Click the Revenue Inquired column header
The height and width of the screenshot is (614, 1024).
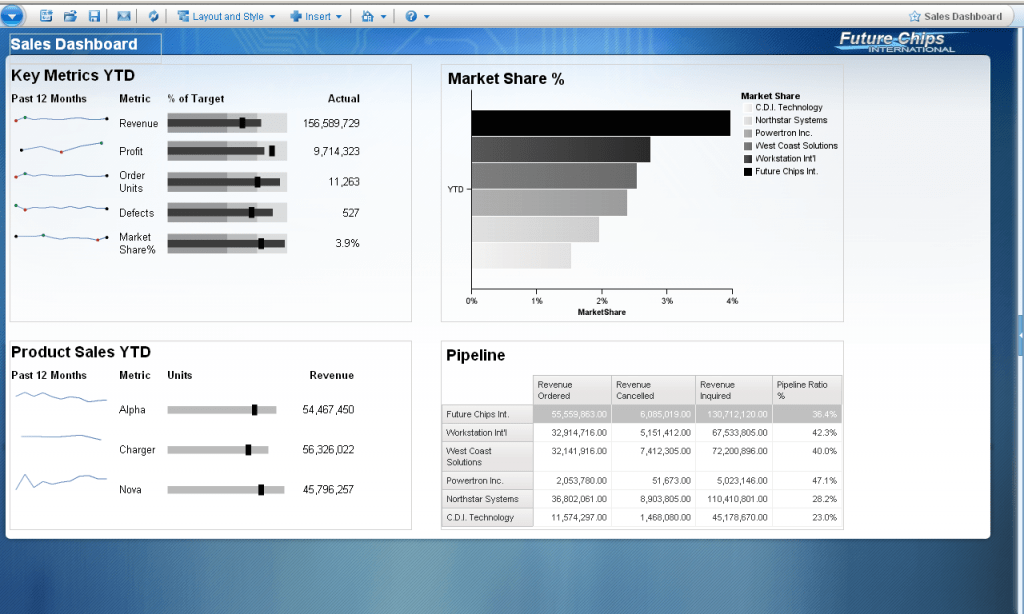click(733, 390)
